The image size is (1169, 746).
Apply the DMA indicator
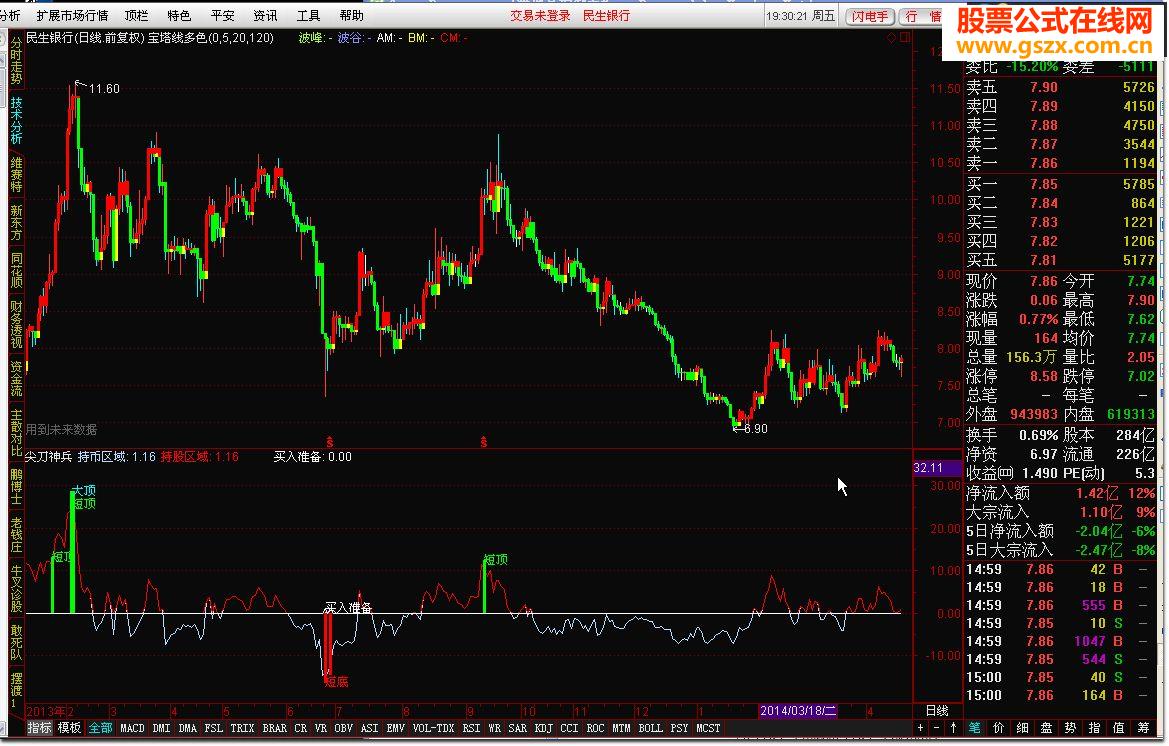click(x=187, y=727)
